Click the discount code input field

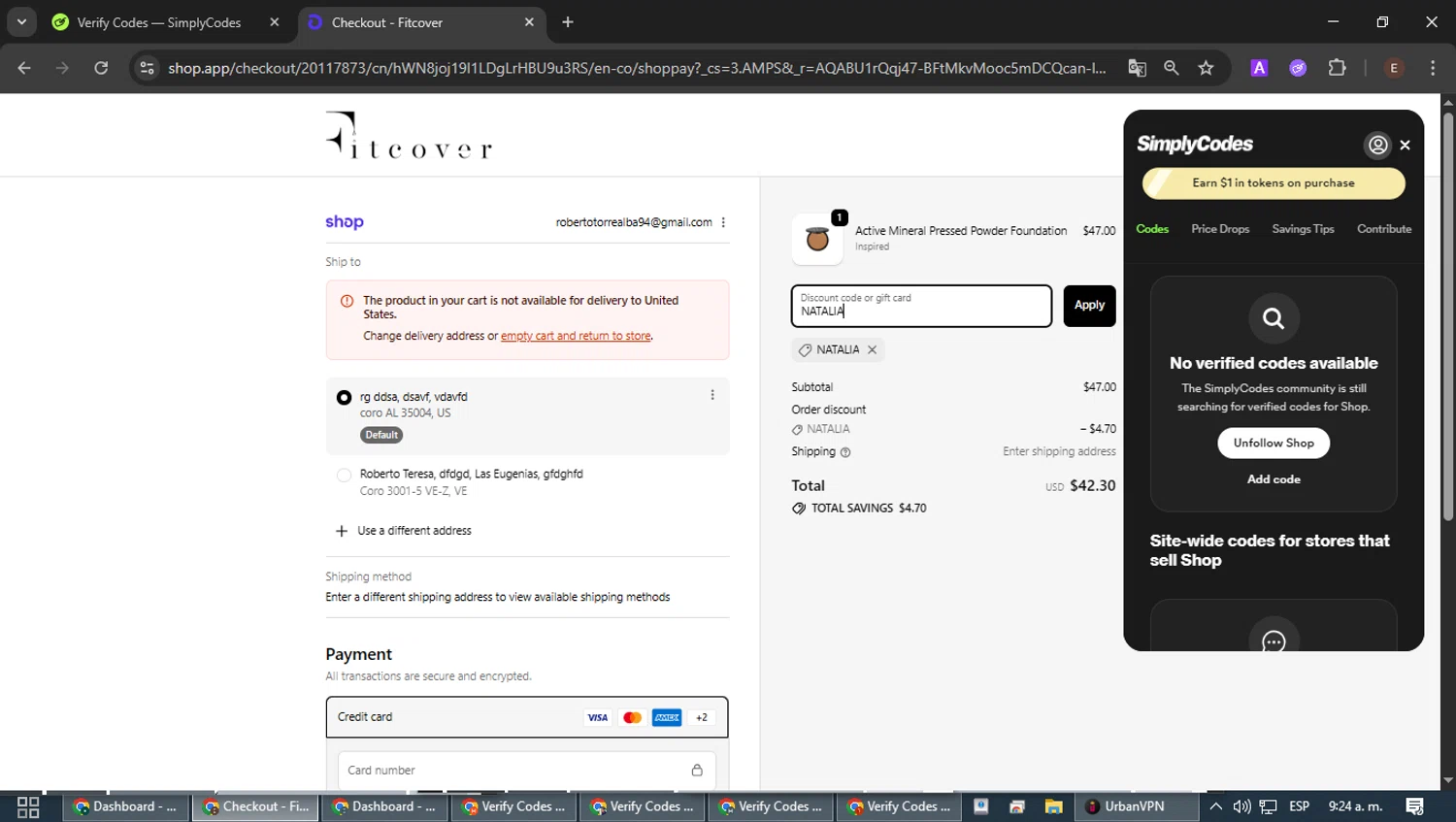tap(921, 306)
